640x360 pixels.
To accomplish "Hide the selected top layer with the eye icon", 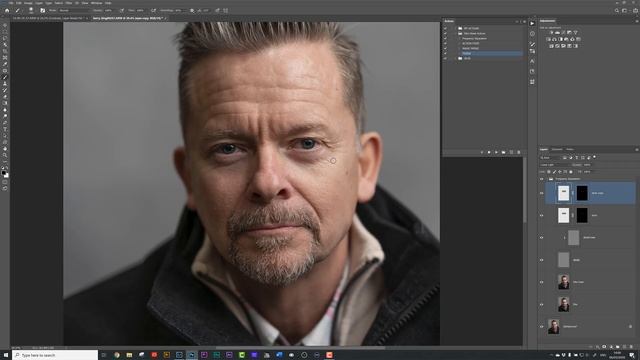I will tap(542, 193).
